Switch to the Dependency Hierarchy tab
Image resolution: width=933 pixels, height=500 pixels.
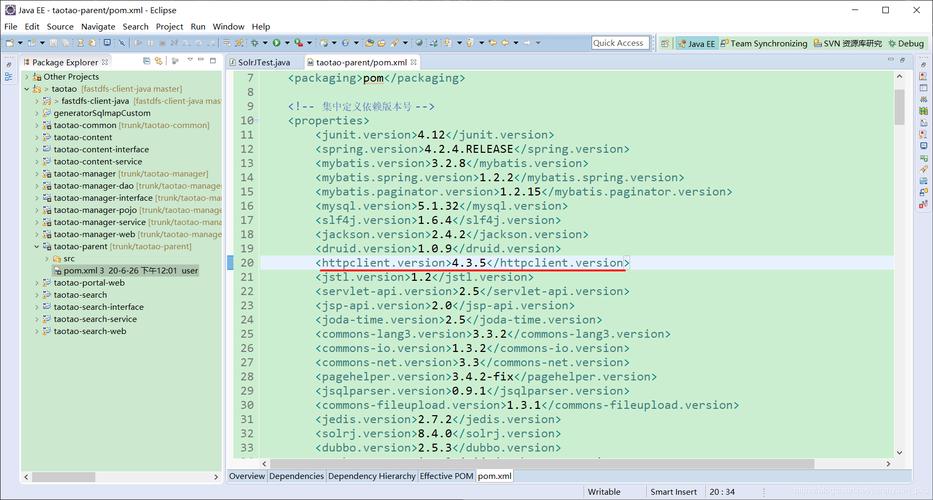click(x=371, y=476)
